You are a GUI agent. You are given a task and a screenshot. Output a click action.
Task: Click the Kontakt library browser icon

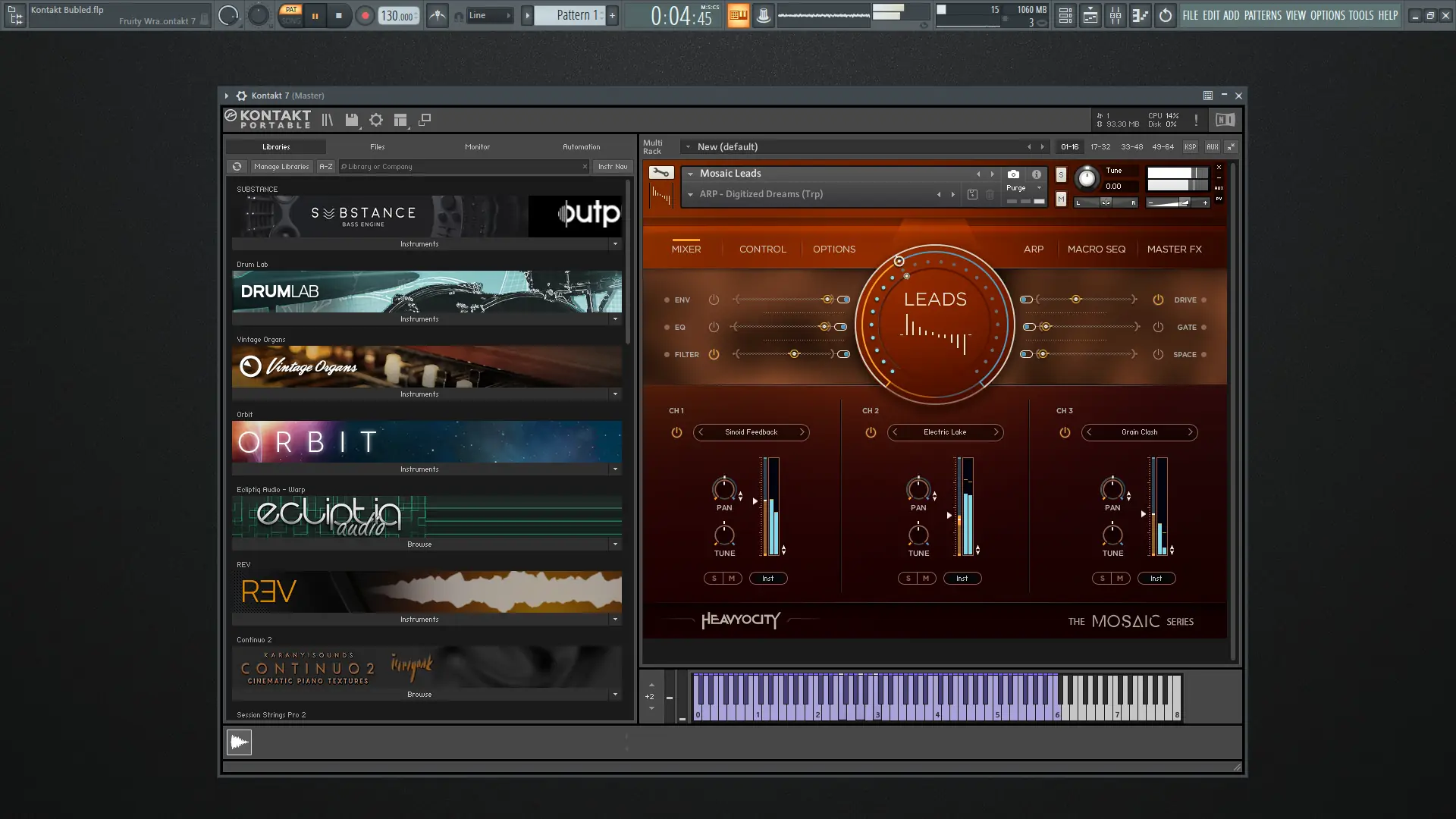(327, 120)
